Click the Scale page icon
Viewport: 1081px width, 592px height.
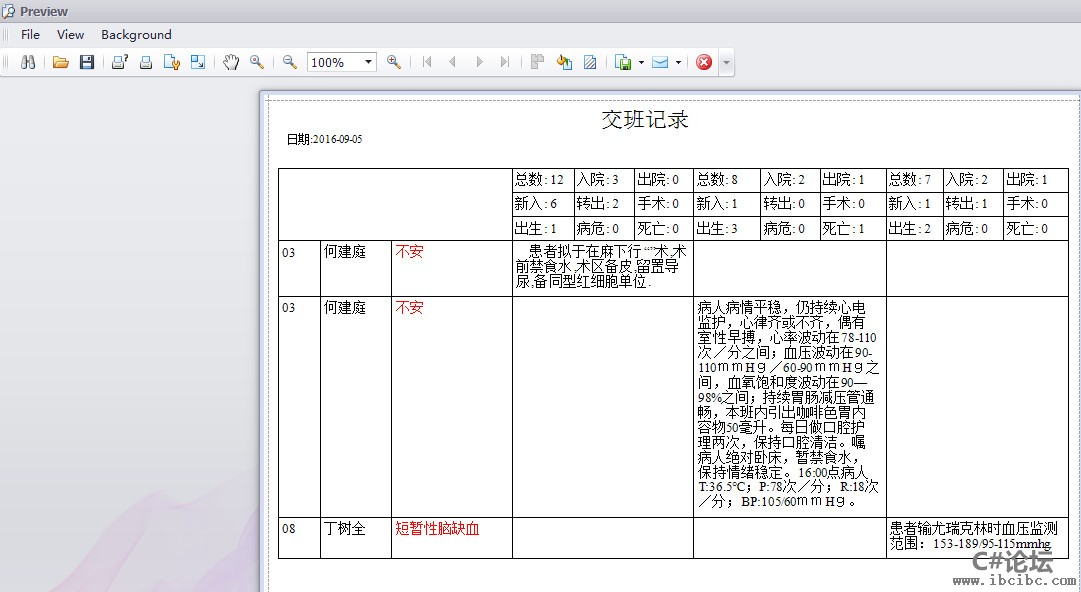(x=198, y=62)
